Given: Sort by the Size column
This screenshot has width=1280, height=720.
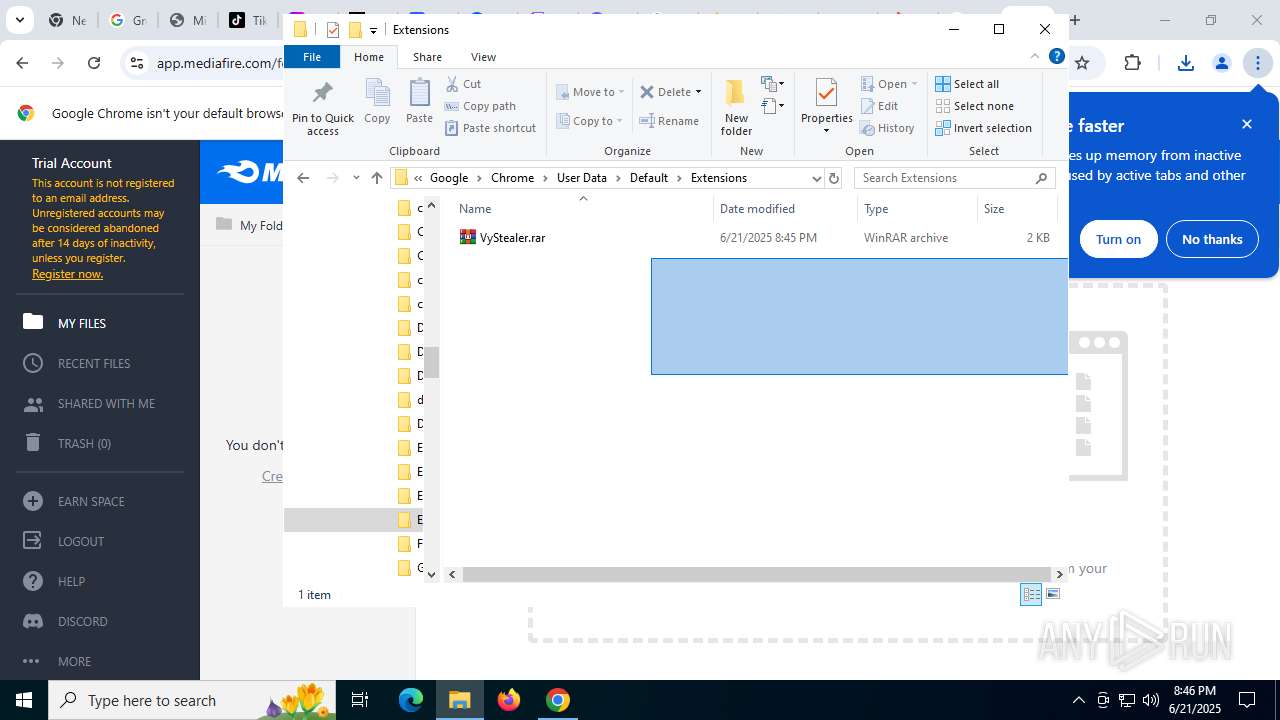Looking at the screenshot, I should 1017,209.
